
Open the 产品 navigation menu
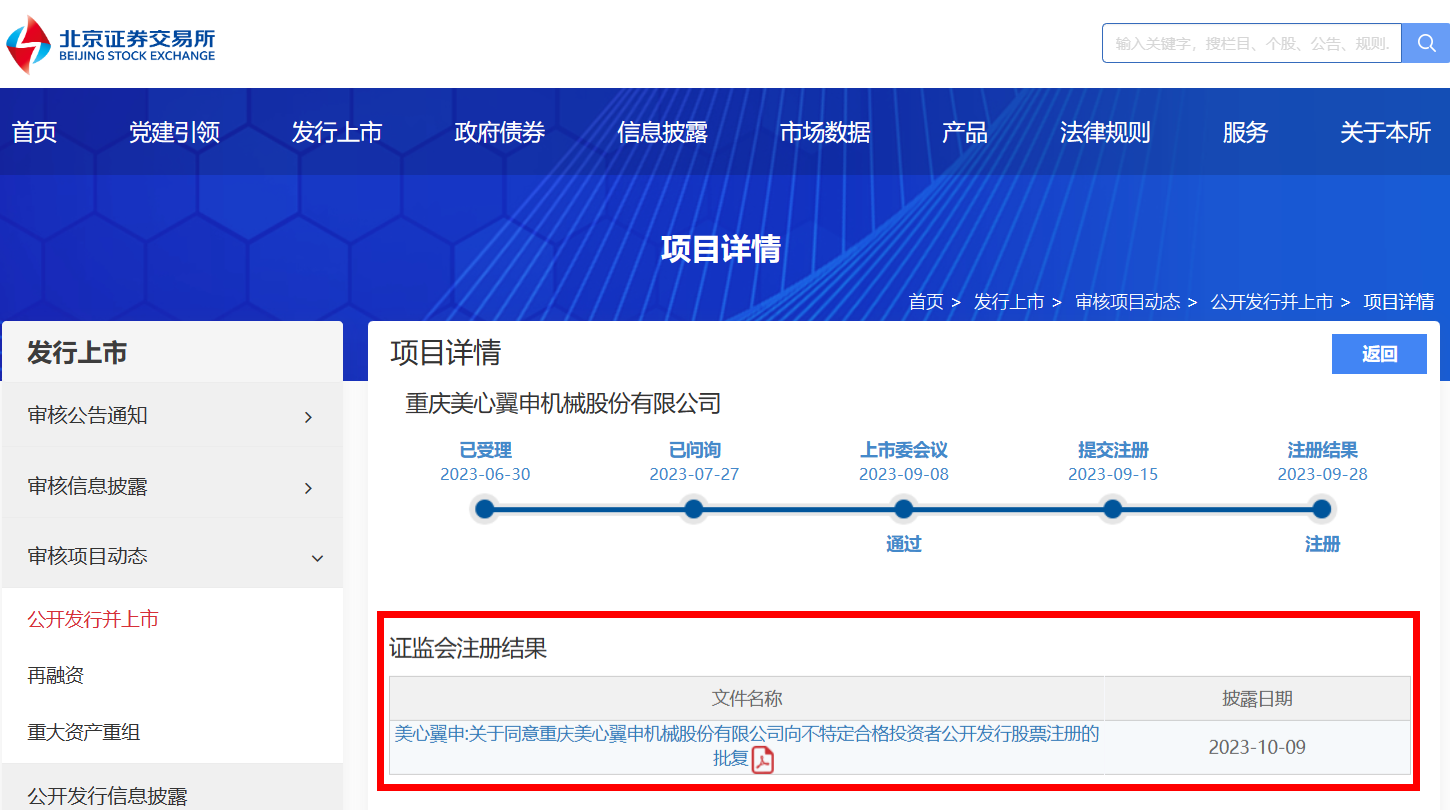pyautogui.click(x=965, y=132)
